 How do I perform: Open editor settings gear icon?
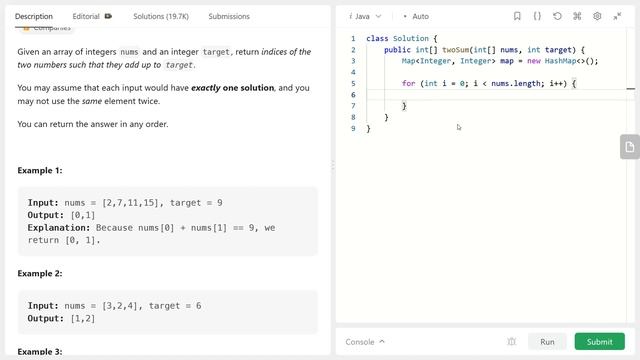tap(597, 16)
